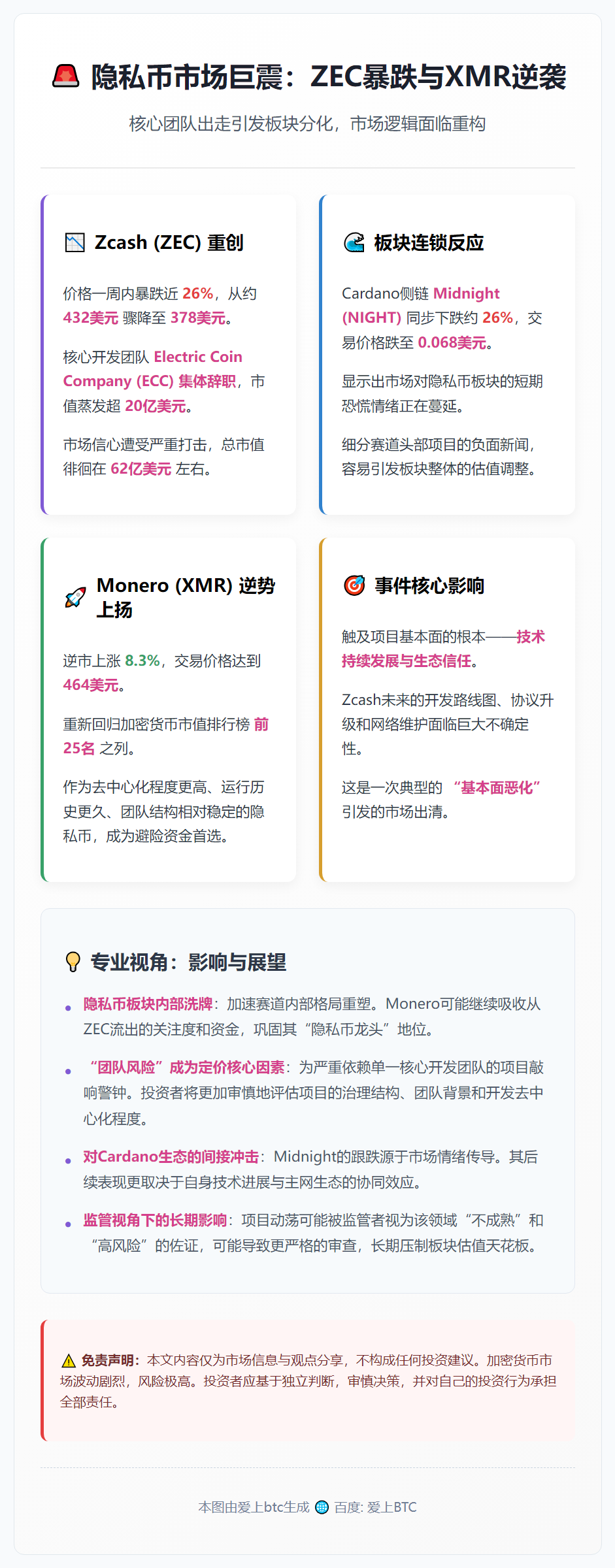The image size is (615, 1568).
Task: Click the bullet title 对Cardano生态的间接冲击
Action: point(171,1157)
